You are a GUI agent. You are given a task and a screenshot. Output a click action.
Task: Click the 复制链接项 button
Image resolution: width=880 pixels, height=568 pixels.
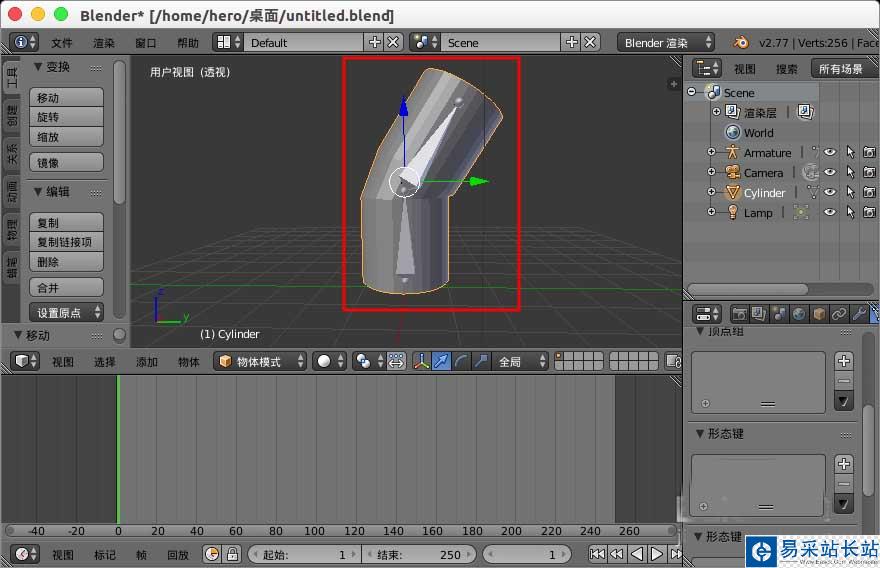(66, 242)
